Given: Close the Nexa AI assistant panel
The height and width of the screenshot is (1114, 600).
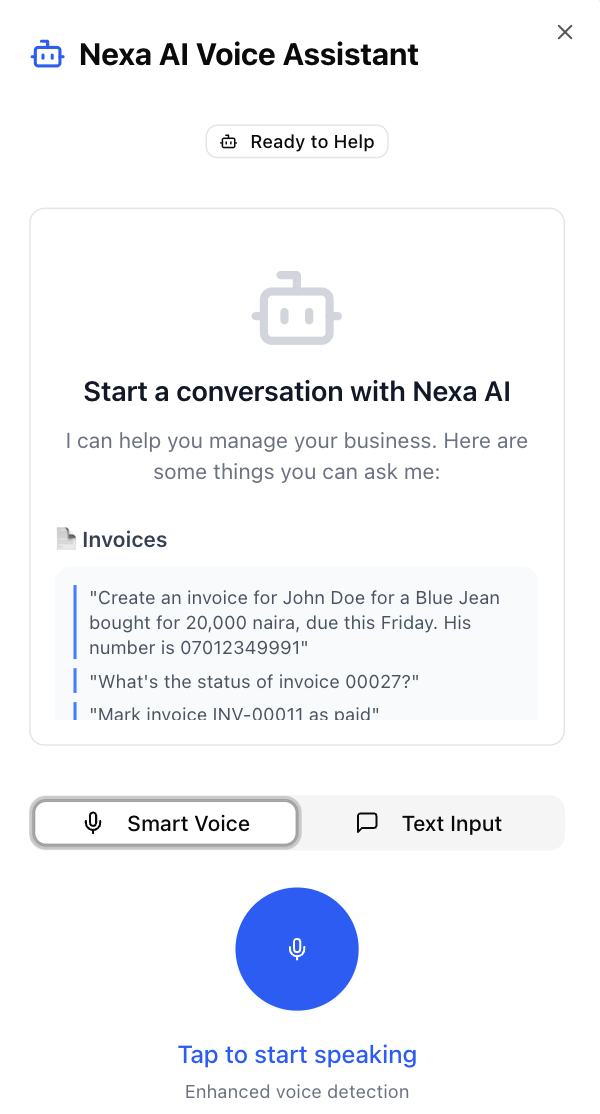Looking at the screenshot, I should click(x=565, y=32).
